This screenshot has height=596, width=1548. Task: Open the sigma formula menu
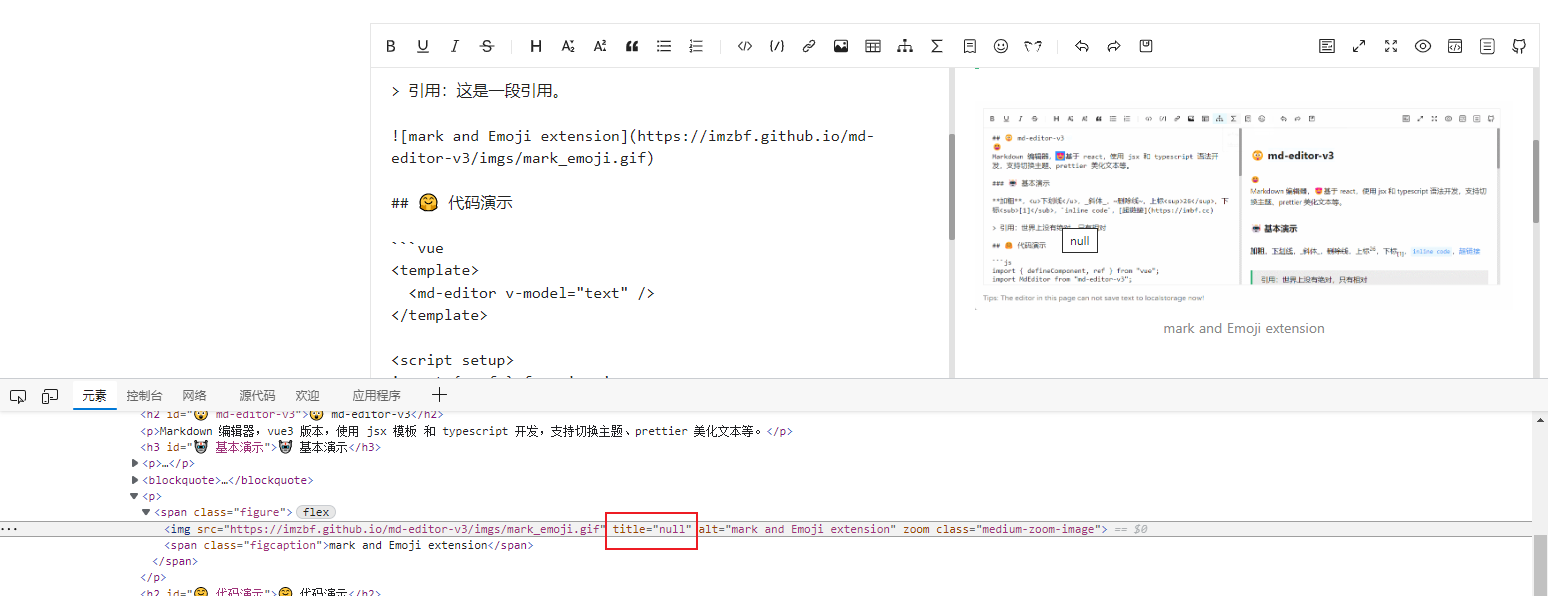click(x=937, y=46)
